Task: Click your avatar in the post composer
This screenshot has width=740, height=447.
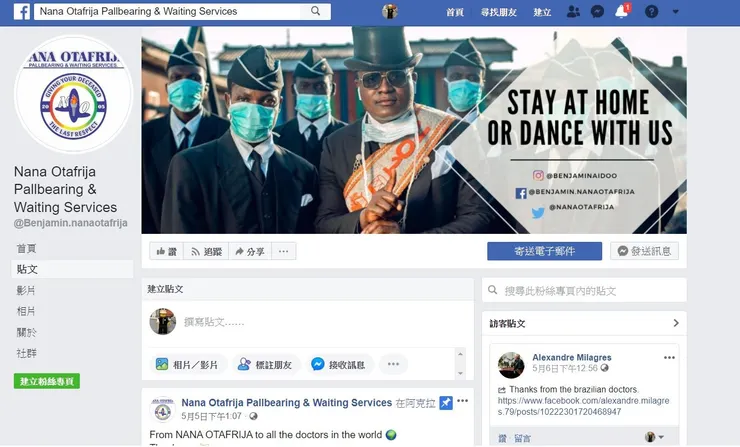Action: [163, 321]
